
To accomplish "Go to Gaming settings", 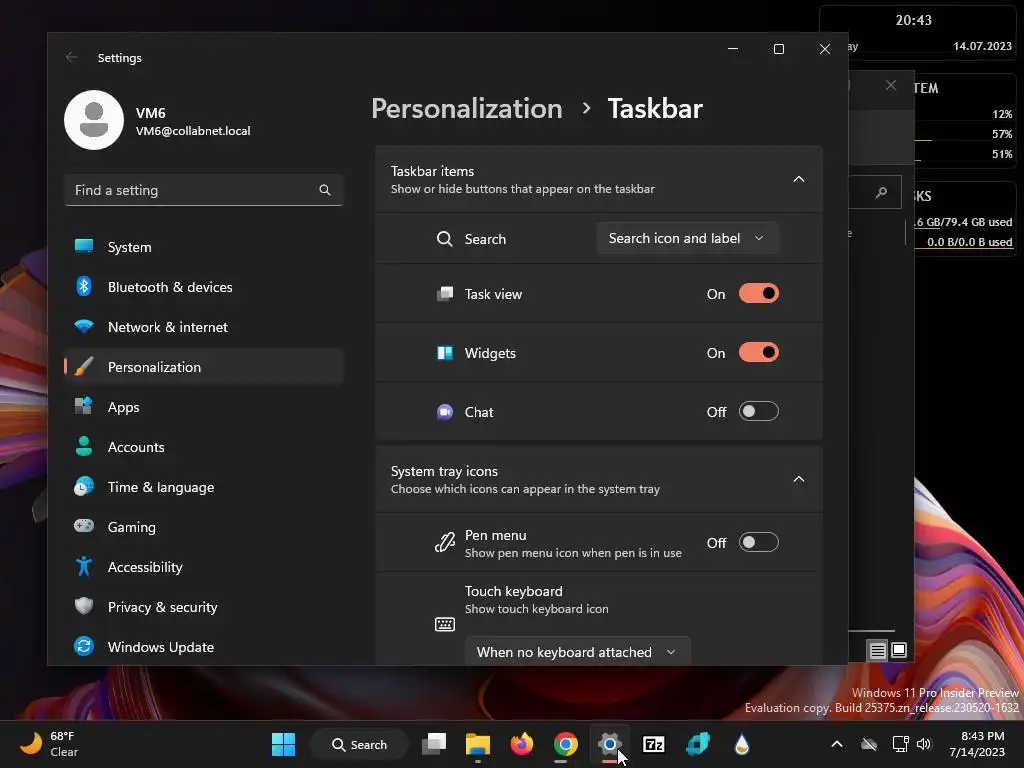I will coord(204,527).
